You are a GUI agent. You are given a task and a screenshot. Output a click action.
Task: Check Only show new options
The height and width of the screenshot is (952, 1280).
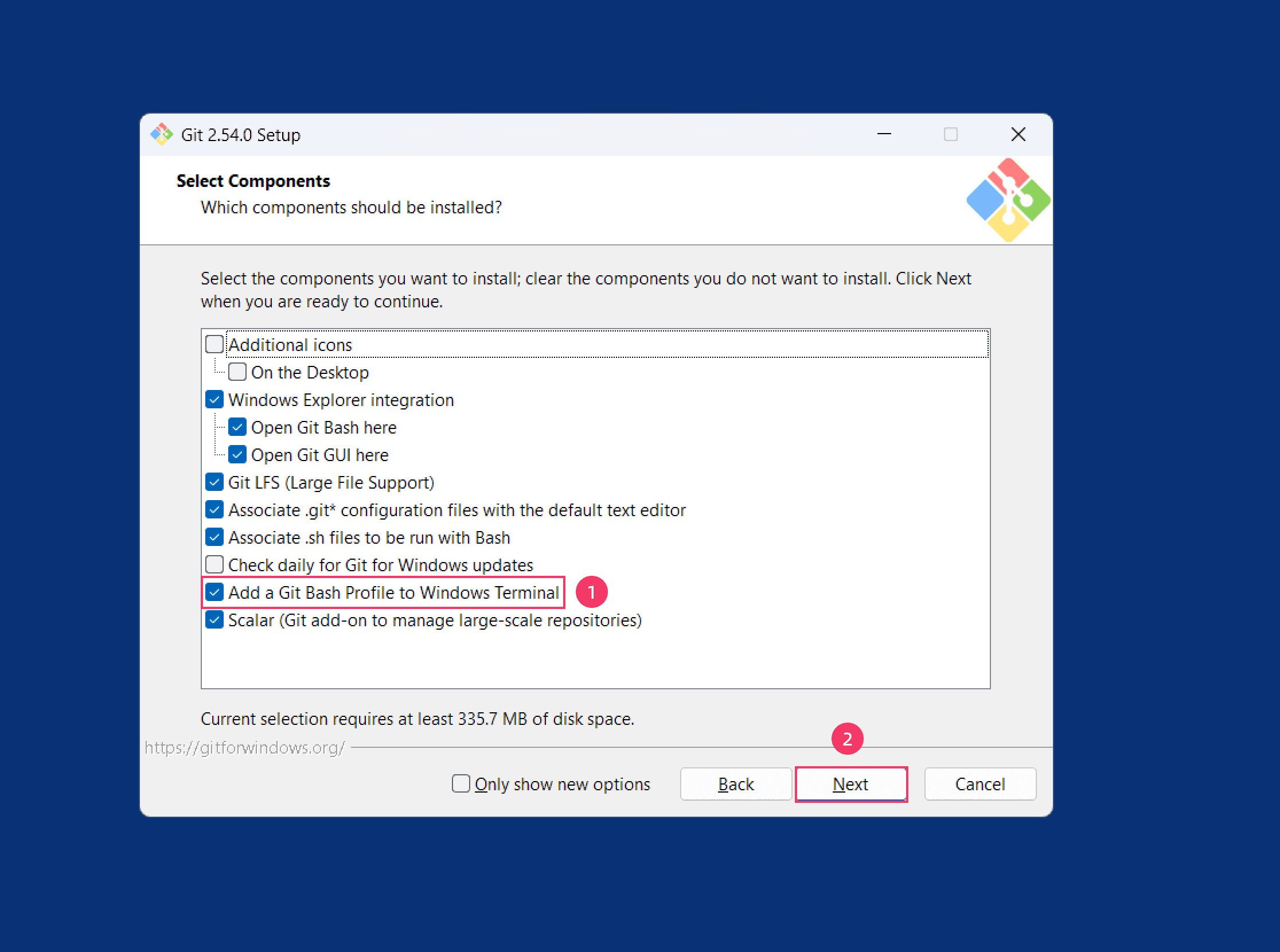click(461, 784)
